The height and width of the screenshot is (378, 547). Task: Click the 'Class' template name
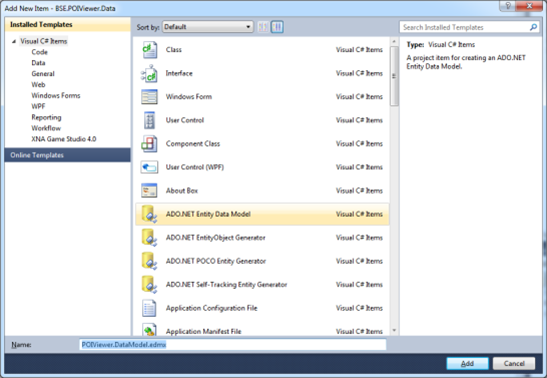point(174,50)
